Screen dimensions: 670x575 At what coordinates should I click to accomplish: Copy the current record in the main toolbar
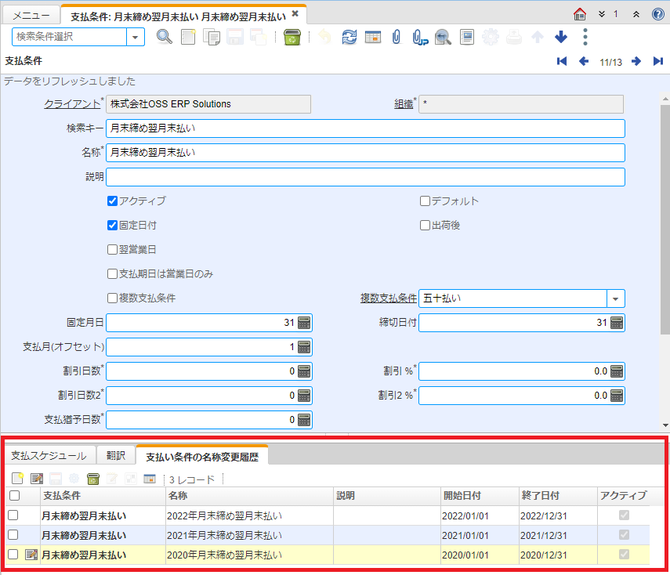point(212,37)
